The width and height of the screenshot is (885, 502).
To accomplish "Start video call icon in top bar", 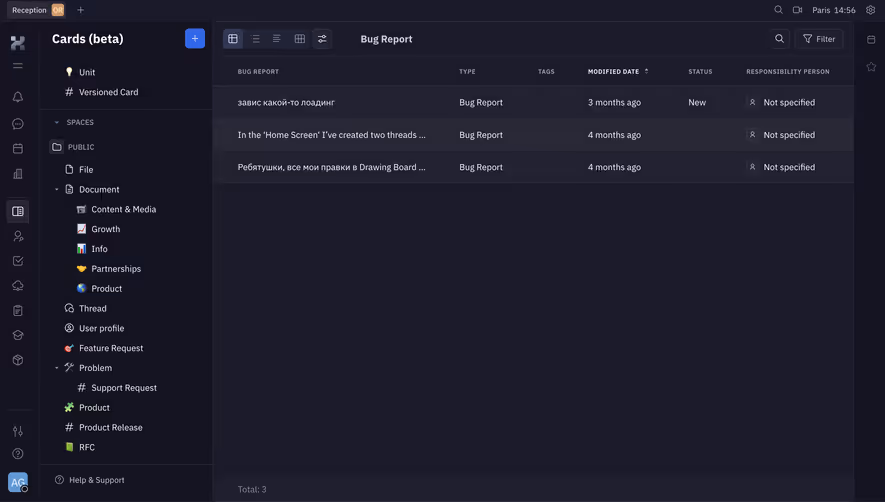I will point(798,10).
